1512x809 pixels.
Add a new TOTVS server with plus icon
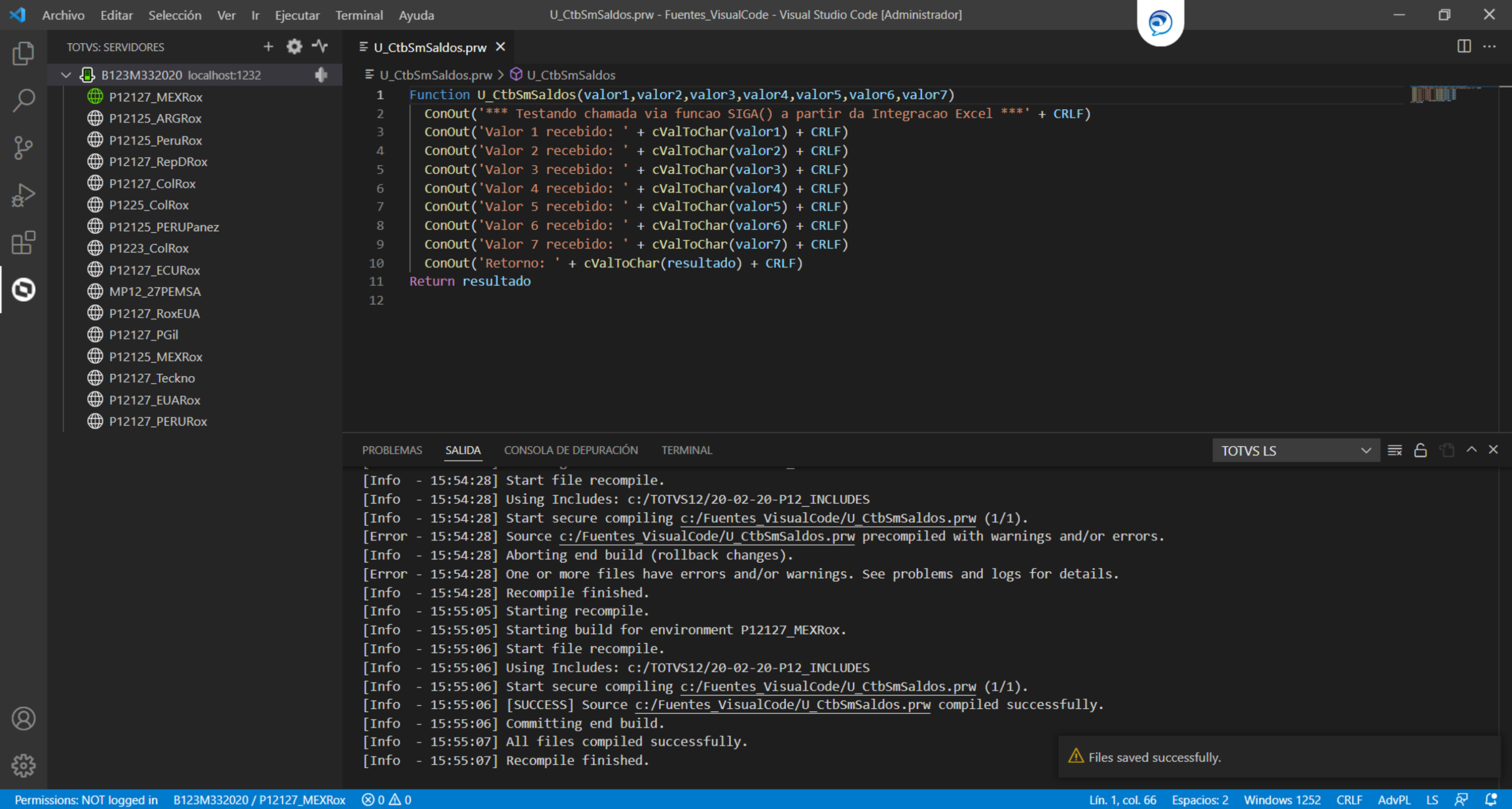pyautogui.click(x=268, y=46)
